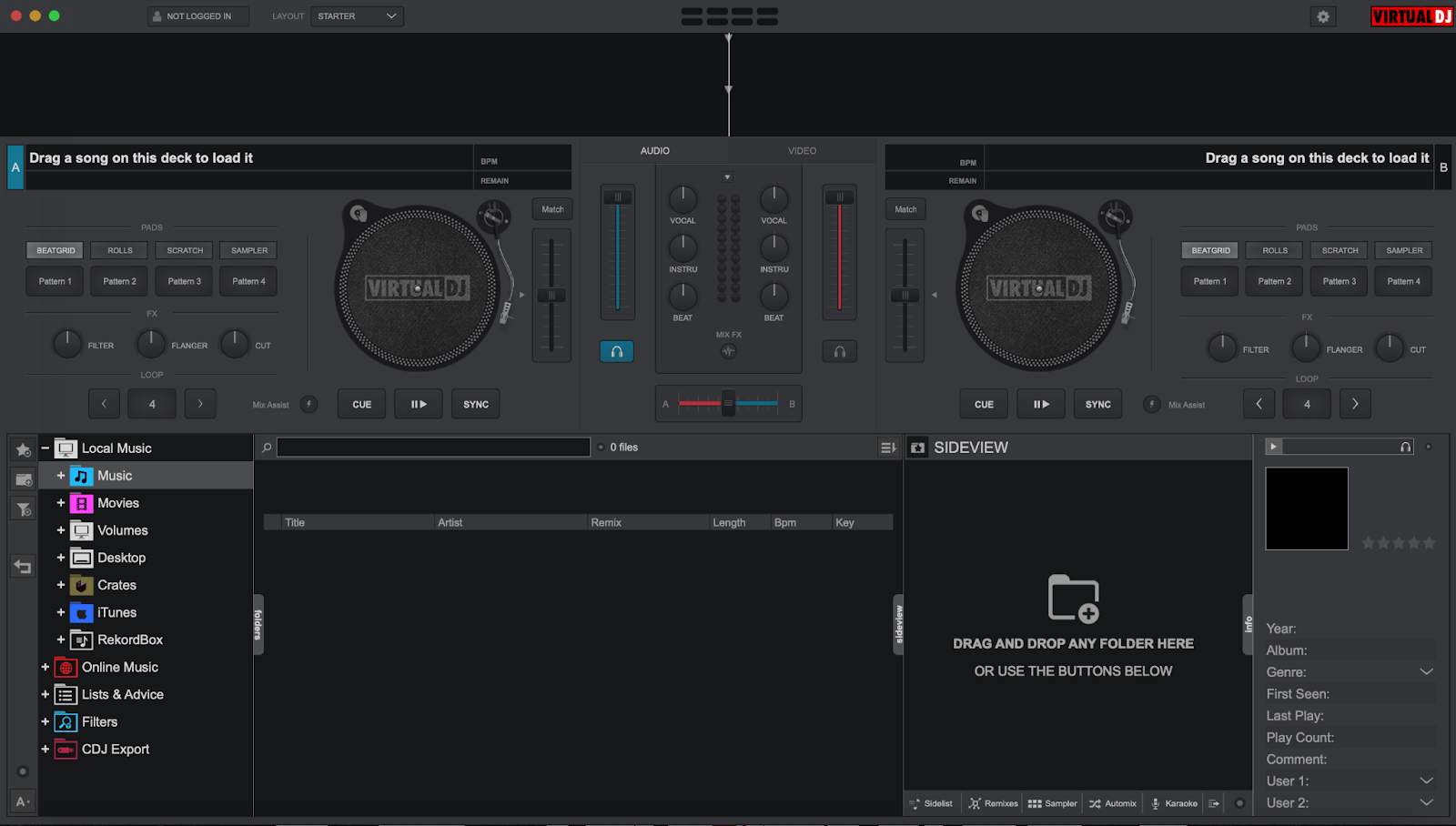
Task: Open the Karaoke panel
Action: pyautogui.click(x=1174, y=803)
